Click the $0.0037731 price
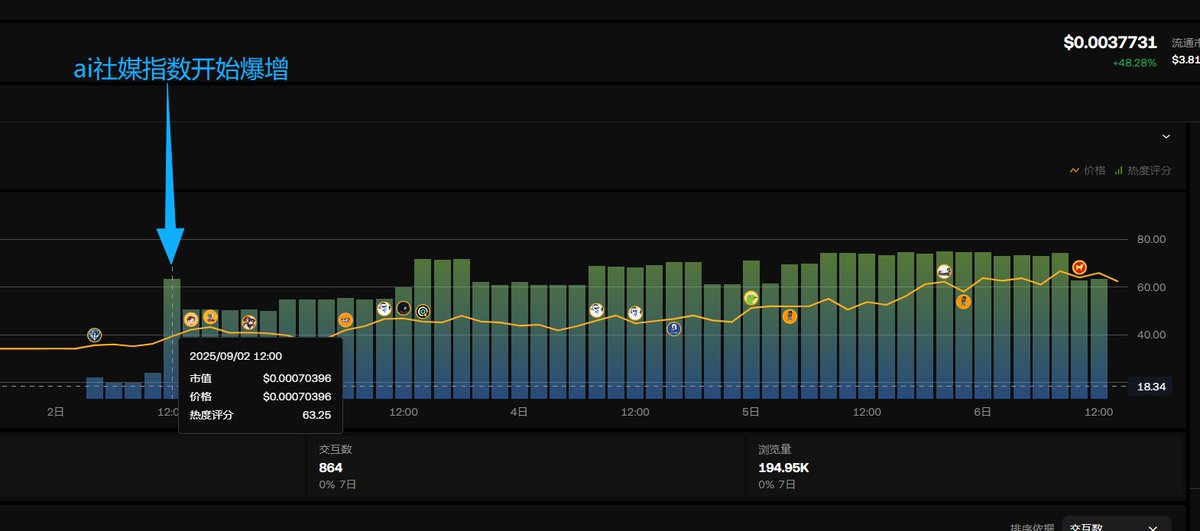This screenshot has height=531, width=1200. tap(1110, 43)
